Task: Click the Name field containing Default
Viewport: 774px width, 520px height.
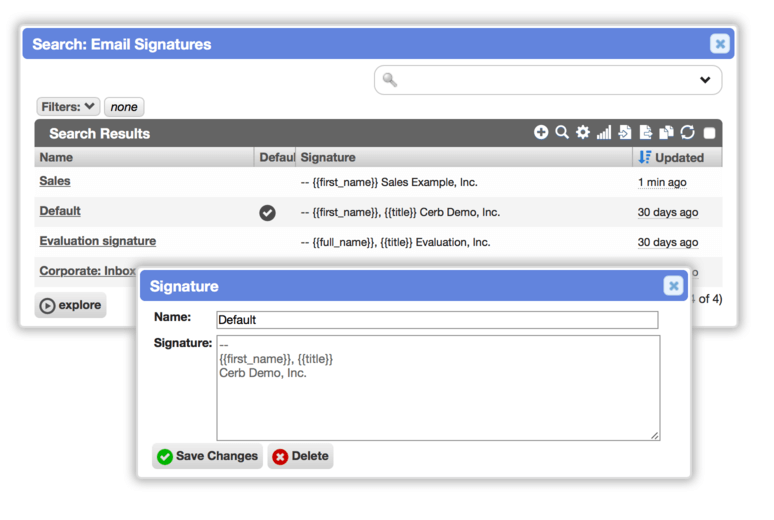Action: [437, 320]
